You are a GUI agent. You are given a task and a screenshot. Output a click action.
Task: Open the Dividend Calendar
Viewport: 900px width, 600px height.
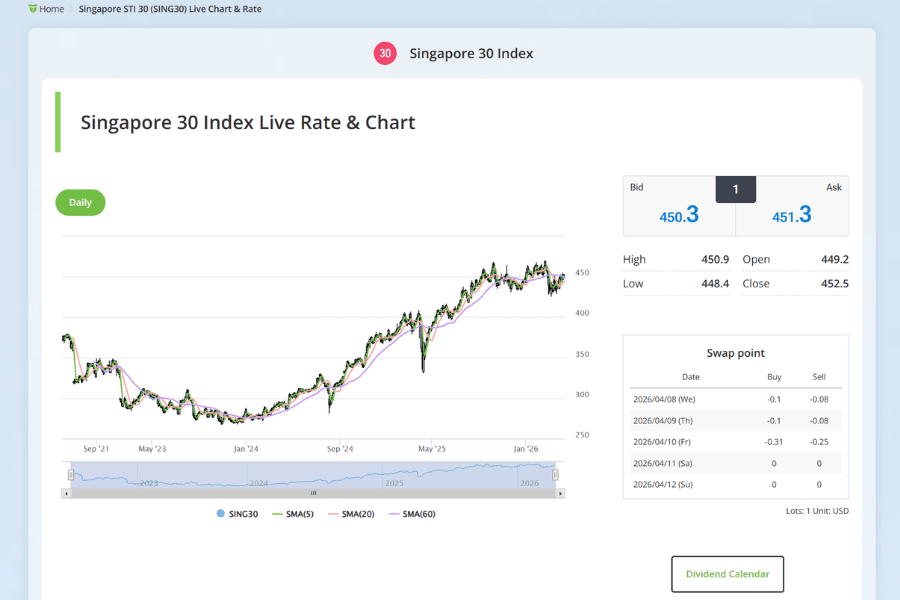point(727,573)
